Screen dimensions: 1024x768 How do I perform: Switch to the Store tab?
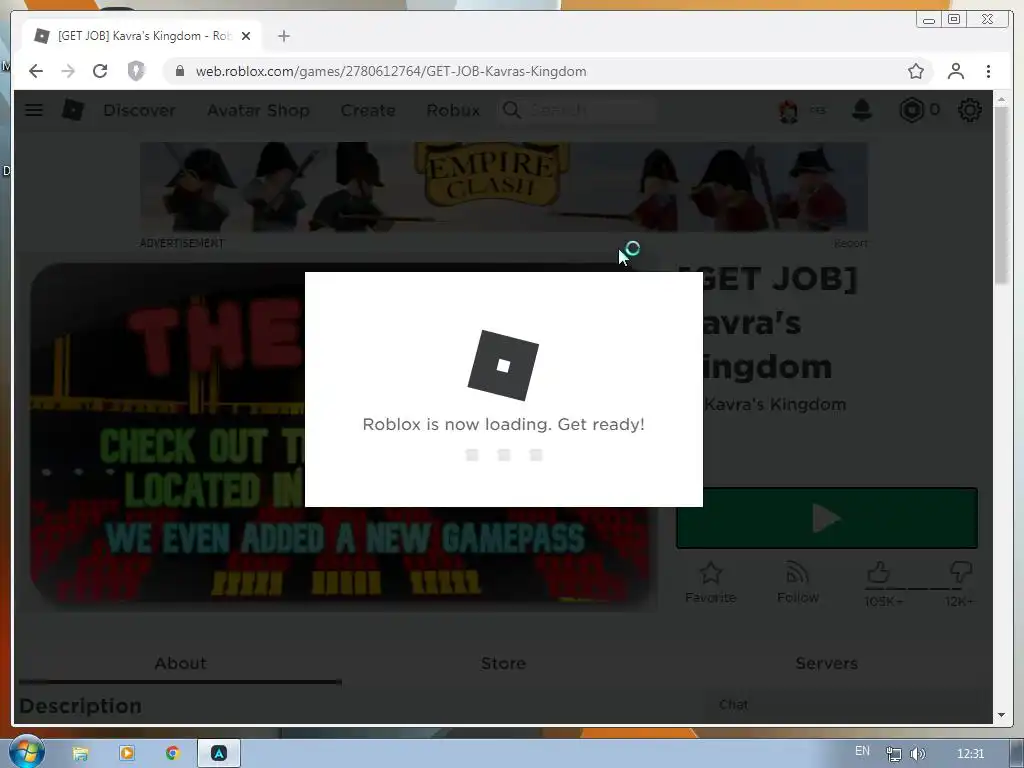(x=503, y=664)
